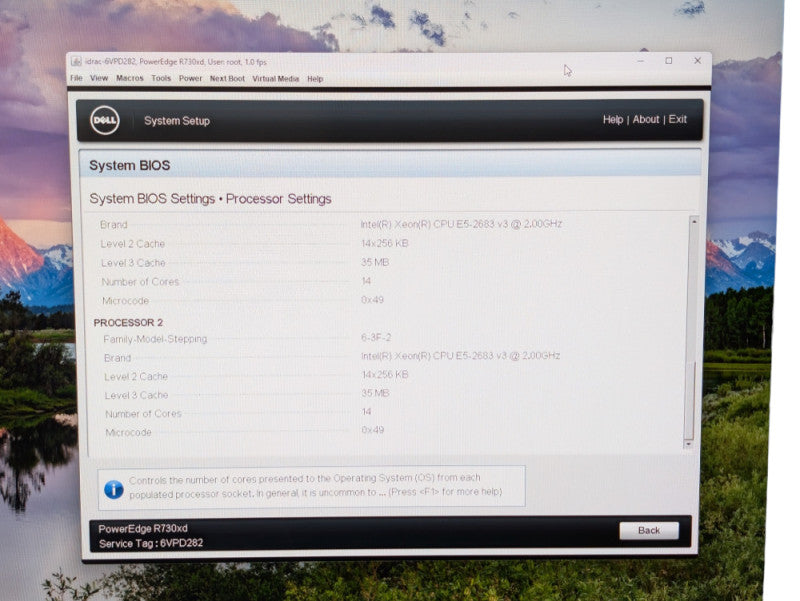
Task: Click System BIOS Settings Processor Settings breadcrumb
Action: point(210,198)
